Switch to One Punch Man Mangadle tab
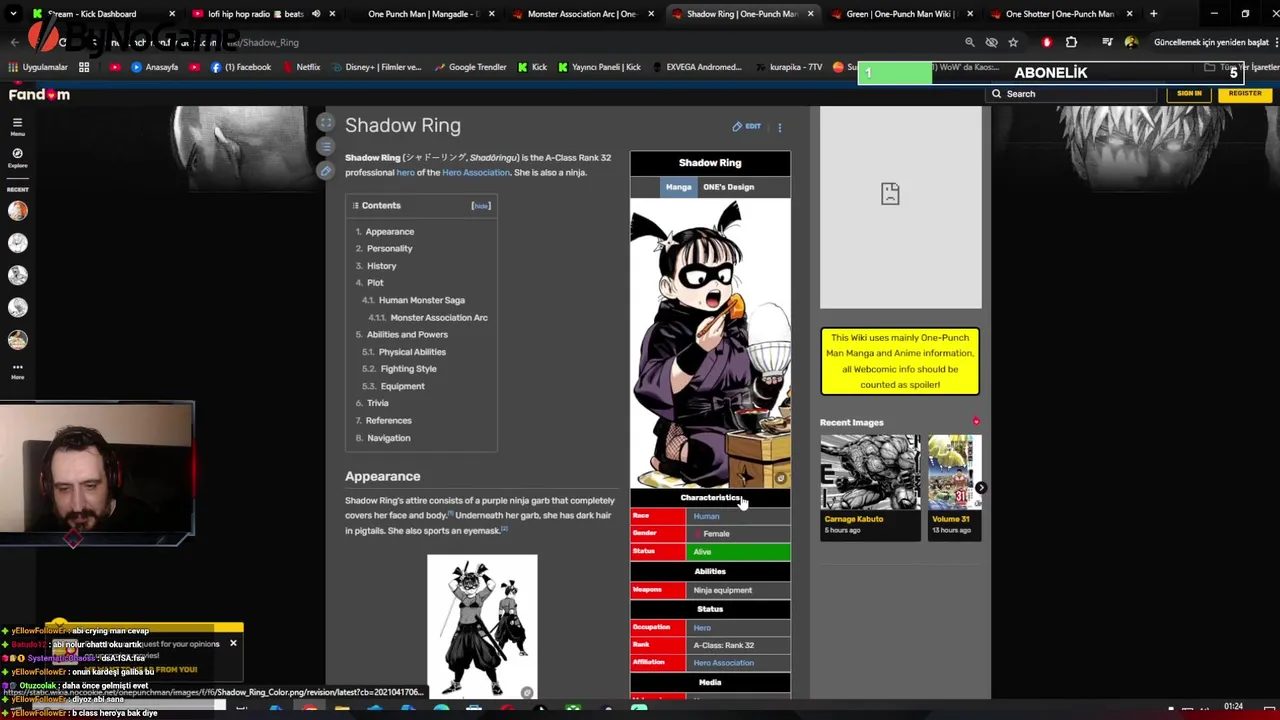The image size is (1280, 720). click(424, 14)
